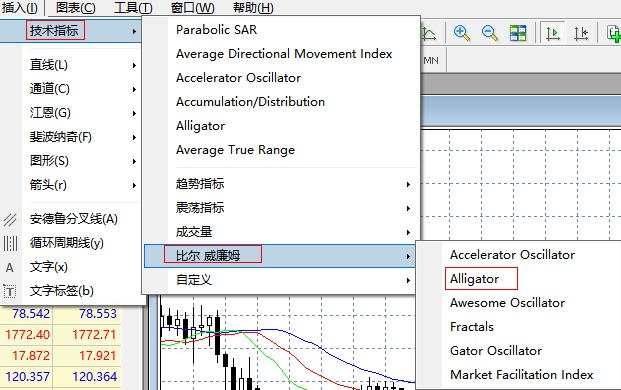
Task: Select Awesome Oscillator indicator
Action: [507, 303]
